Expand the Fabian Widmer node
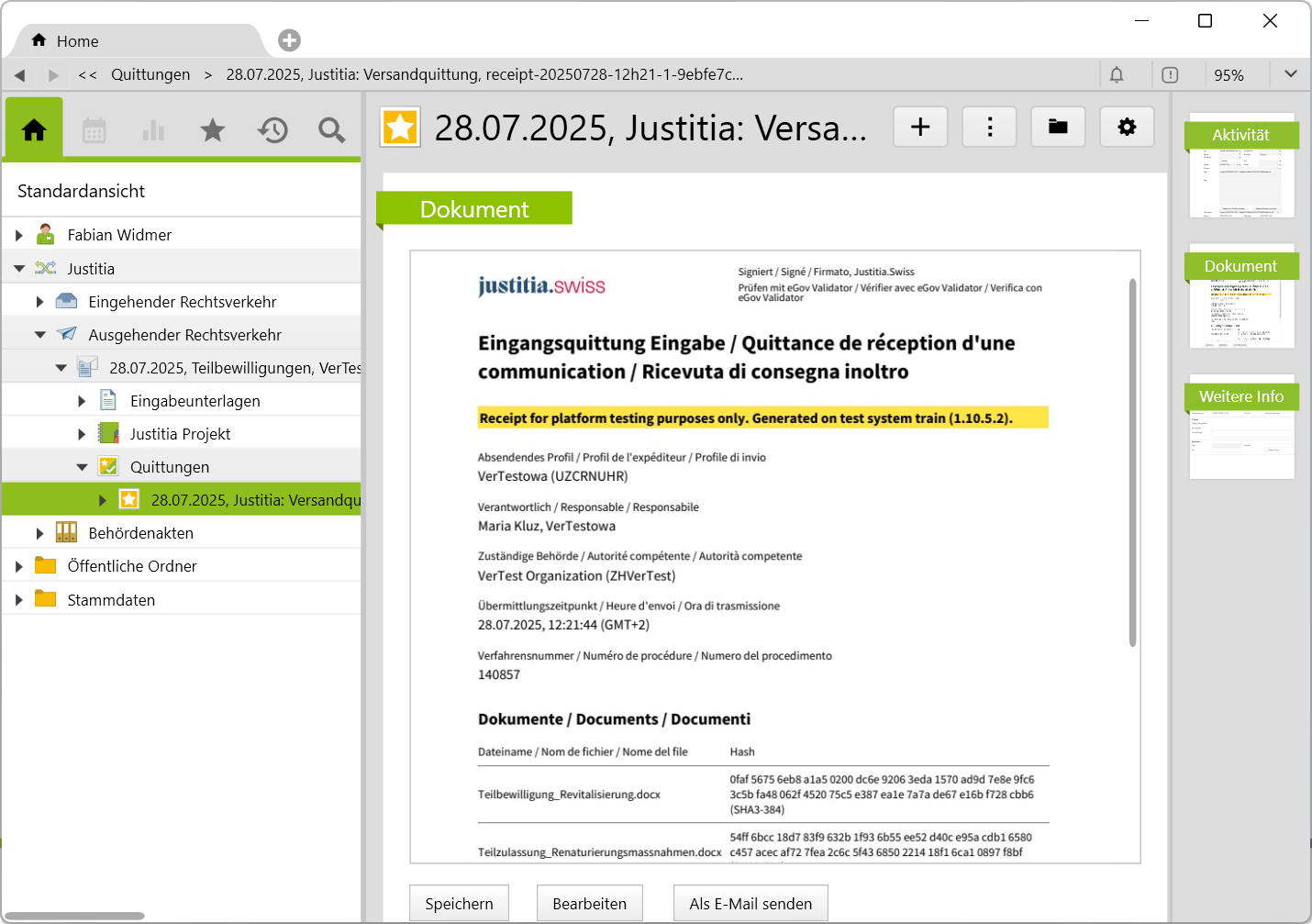This screenshot has height=924, width=1312. point(18,235)
